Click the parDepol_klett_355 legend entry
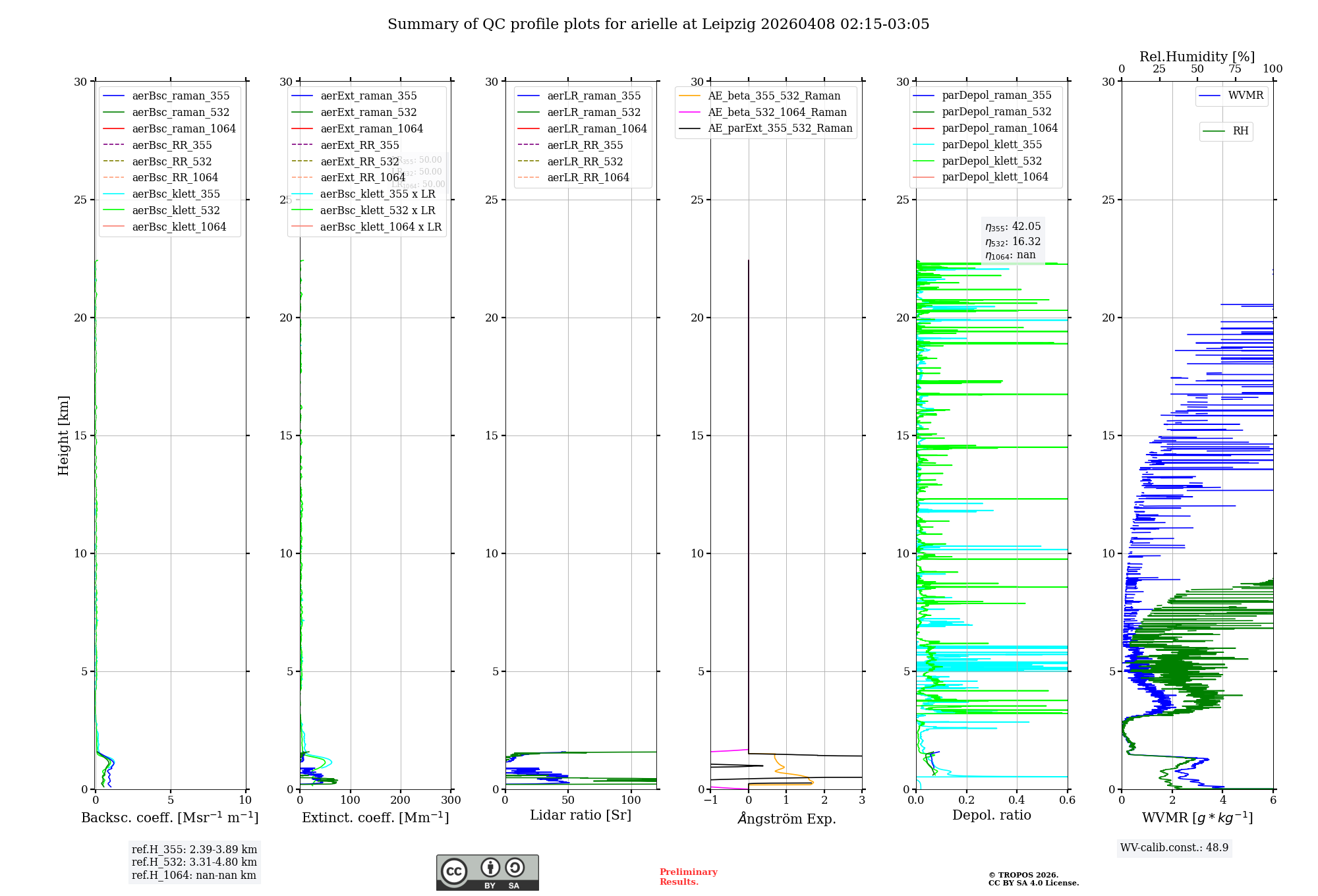 991,145
